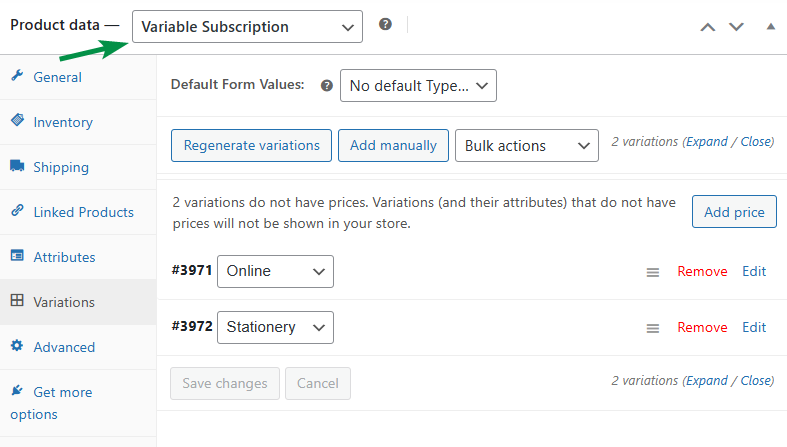The width and height of the screenshot is (787, 447).
Task: Click the help icon beside product type dropdown
Action: (x=385, y=25)
